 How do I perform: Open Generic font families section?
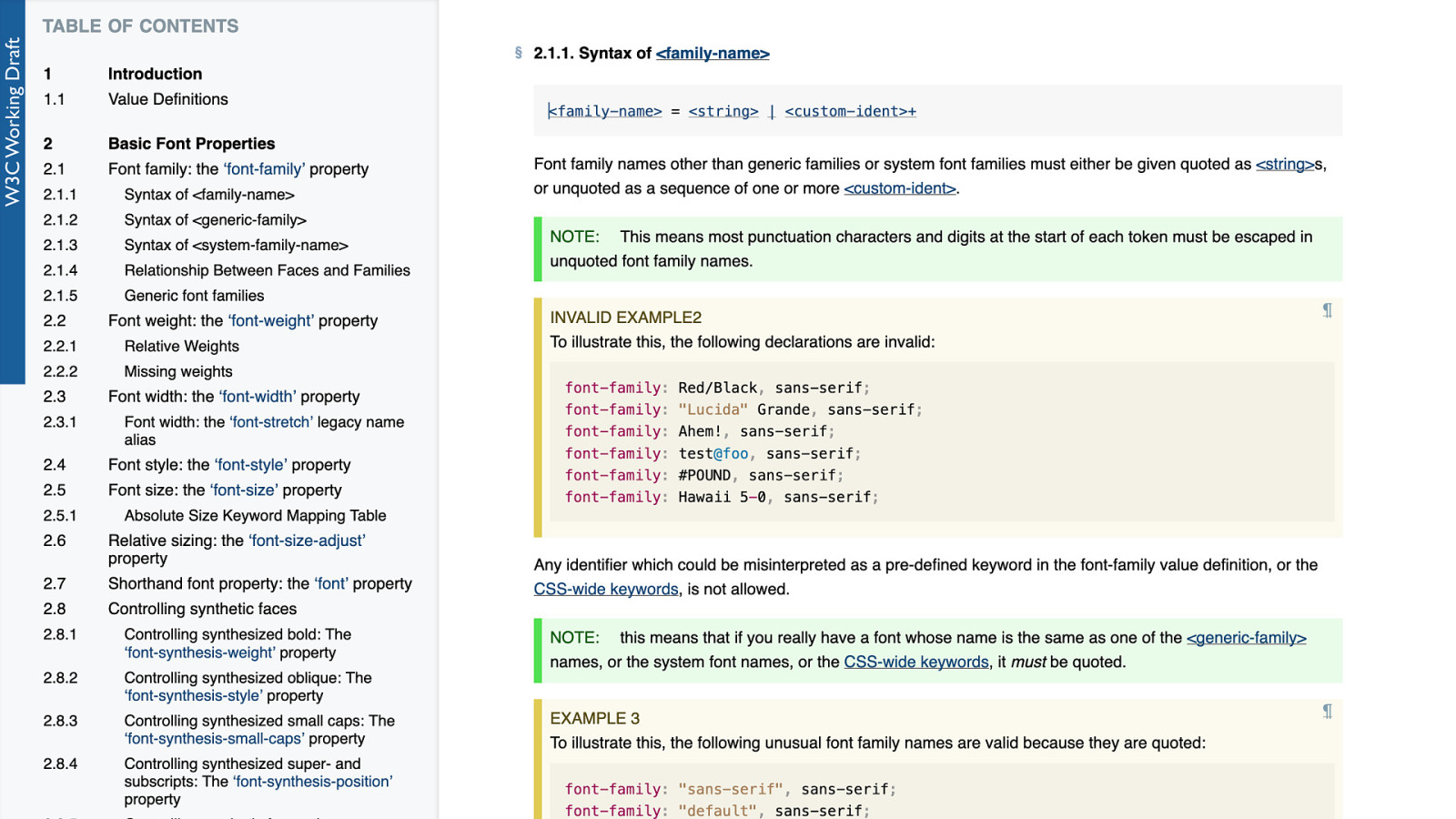click(x=195, y=296)
